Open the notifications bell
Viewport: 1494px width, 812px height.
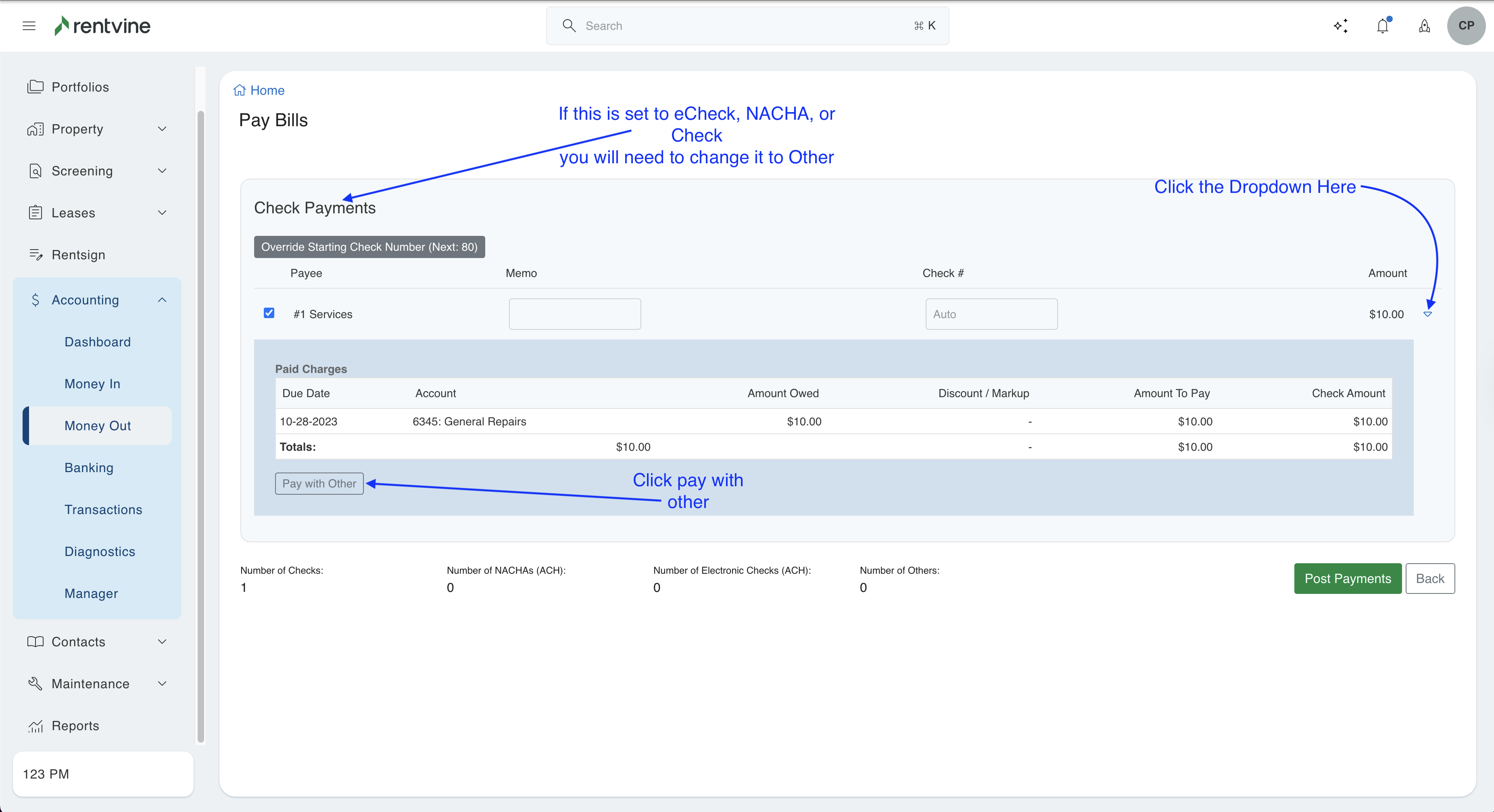[1383, 26]
